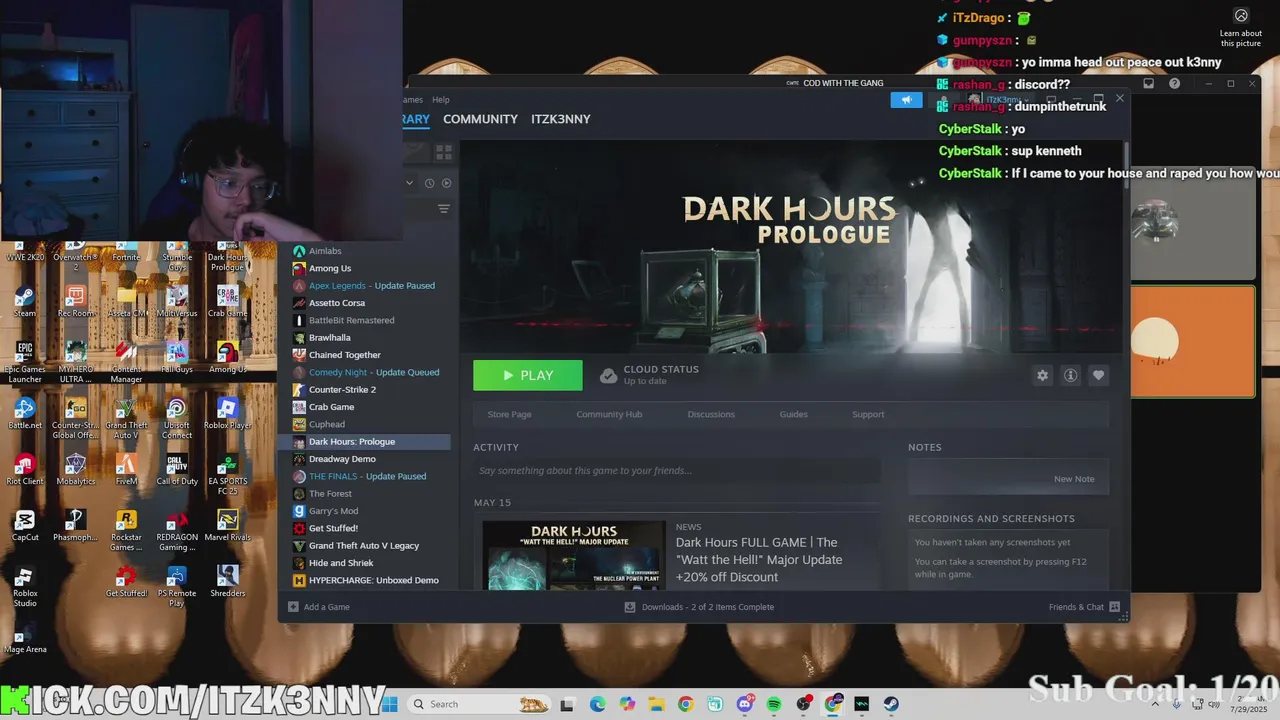Click Windows taskbar Search box
The image size is (1280, 720).
480,704
